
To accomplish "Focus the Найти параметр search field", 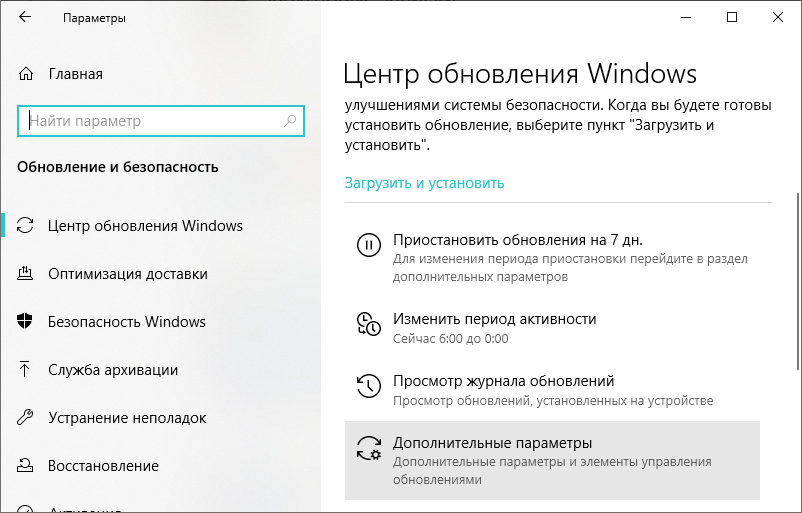I will pyautogui.click(x=161, y=121).
